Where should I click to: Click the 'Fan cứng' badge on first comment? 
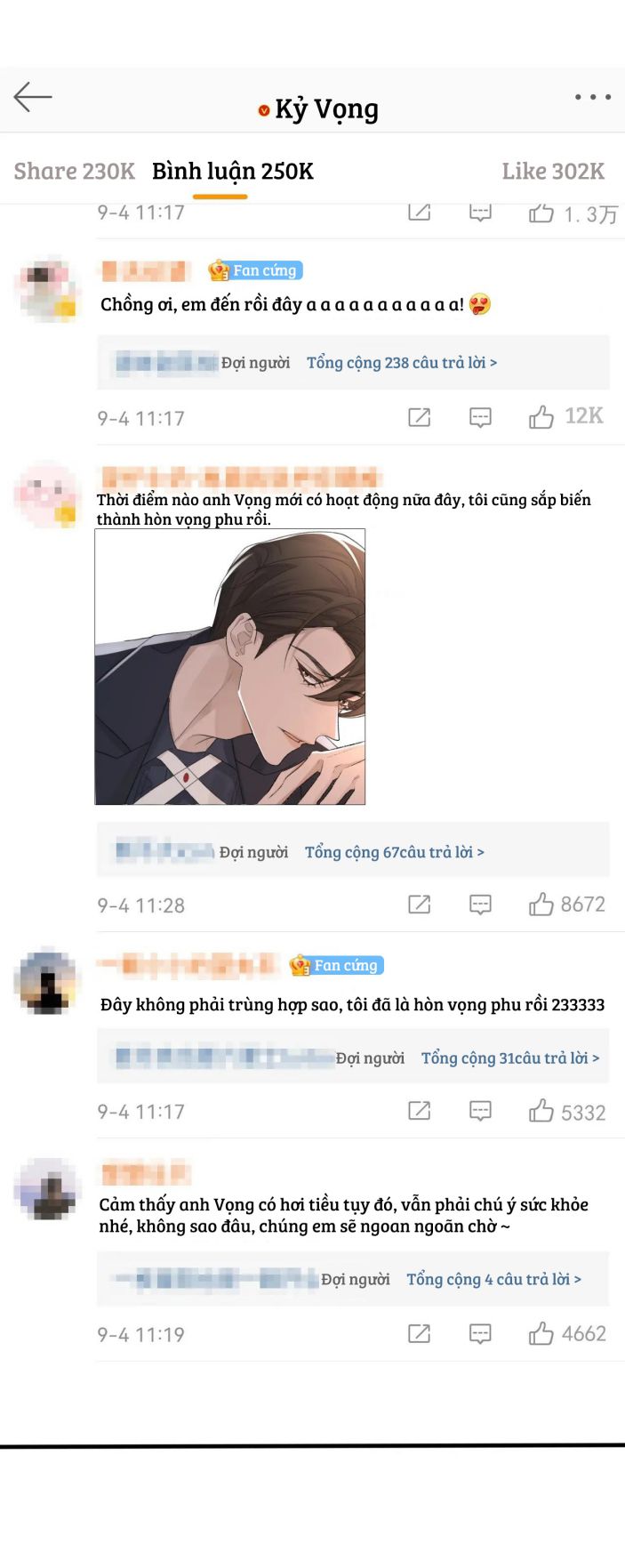(x=255, y=270)
